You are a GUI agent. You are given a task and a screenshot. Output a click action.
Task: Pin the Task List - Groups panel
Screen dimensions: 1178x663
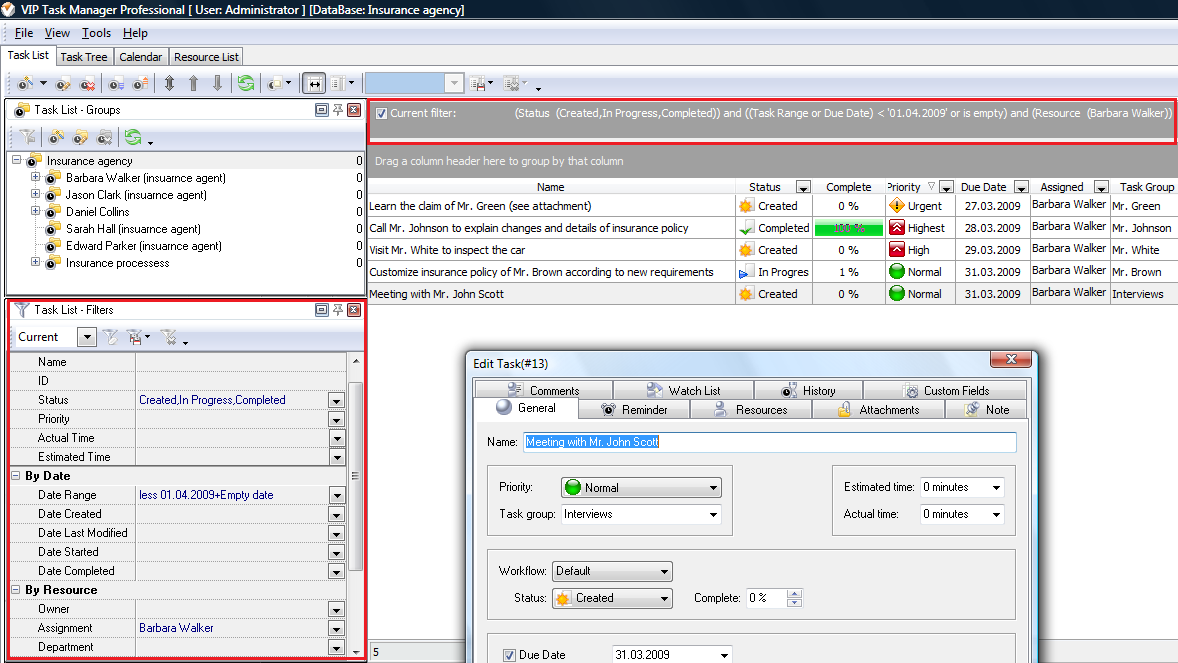[x=338, y=110]
